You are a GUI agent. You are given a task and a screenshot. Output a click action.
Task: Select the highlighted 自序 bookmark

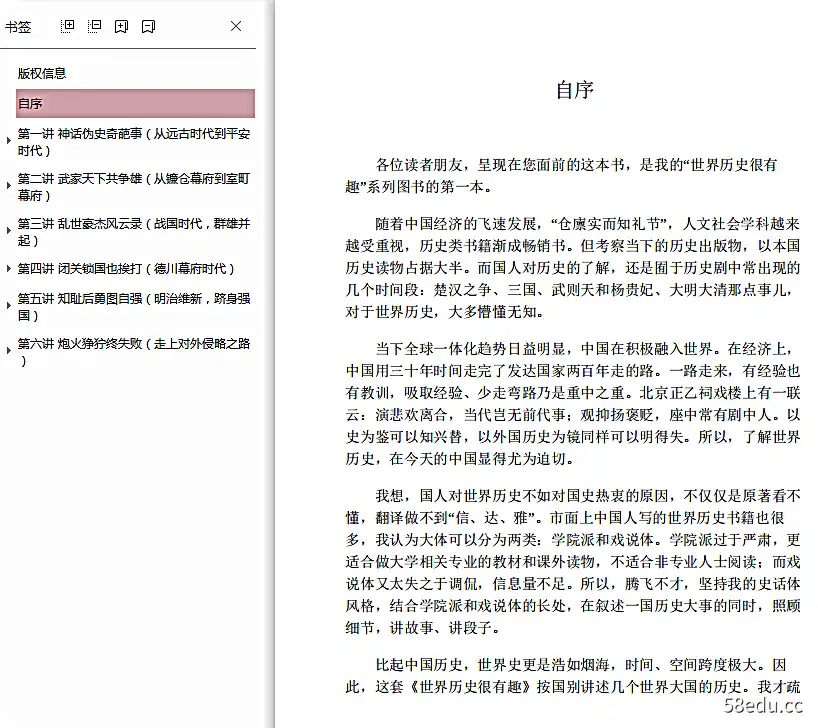[136, 103]
